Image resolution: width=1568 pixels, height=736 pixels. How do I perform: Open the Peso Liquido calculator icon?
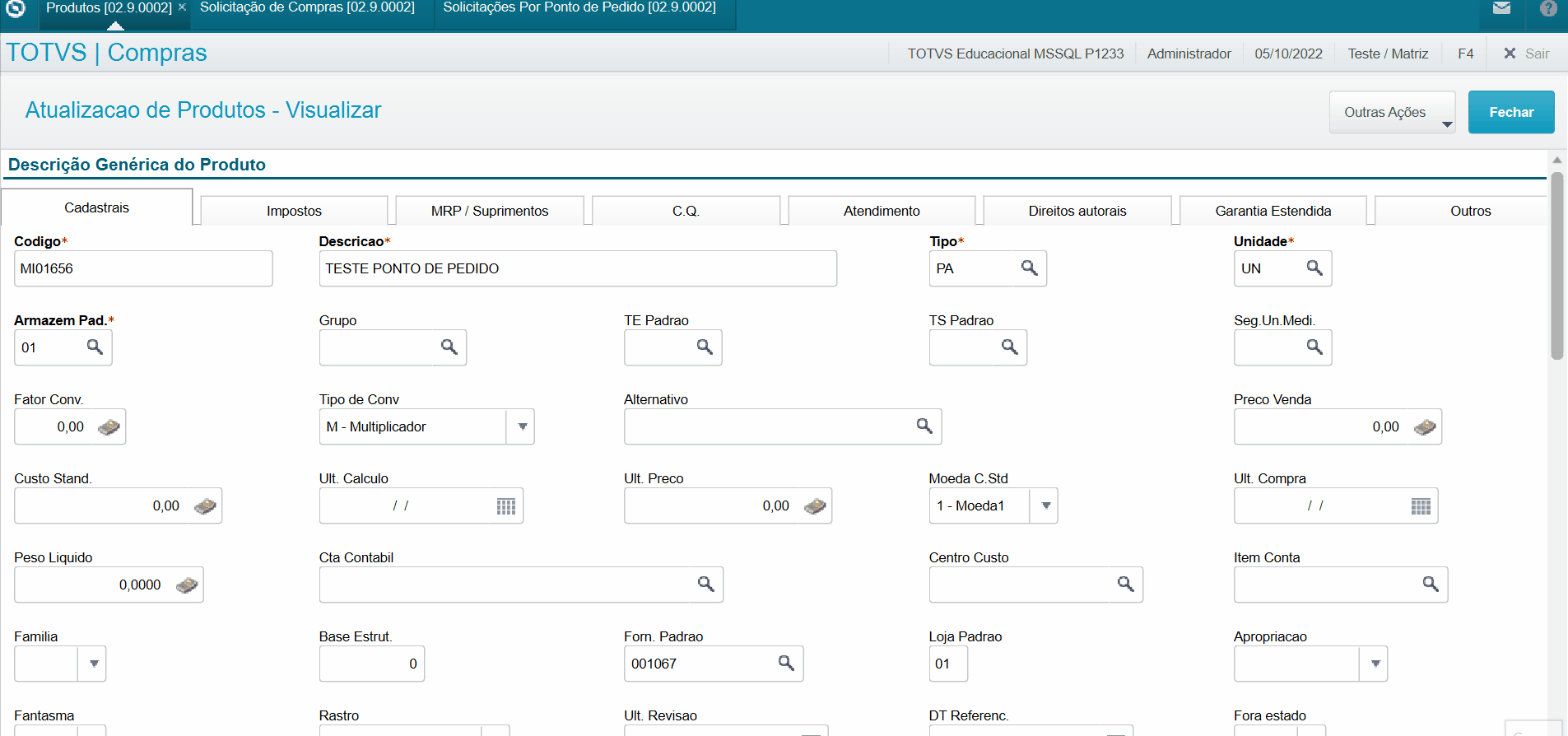(187, 585)
